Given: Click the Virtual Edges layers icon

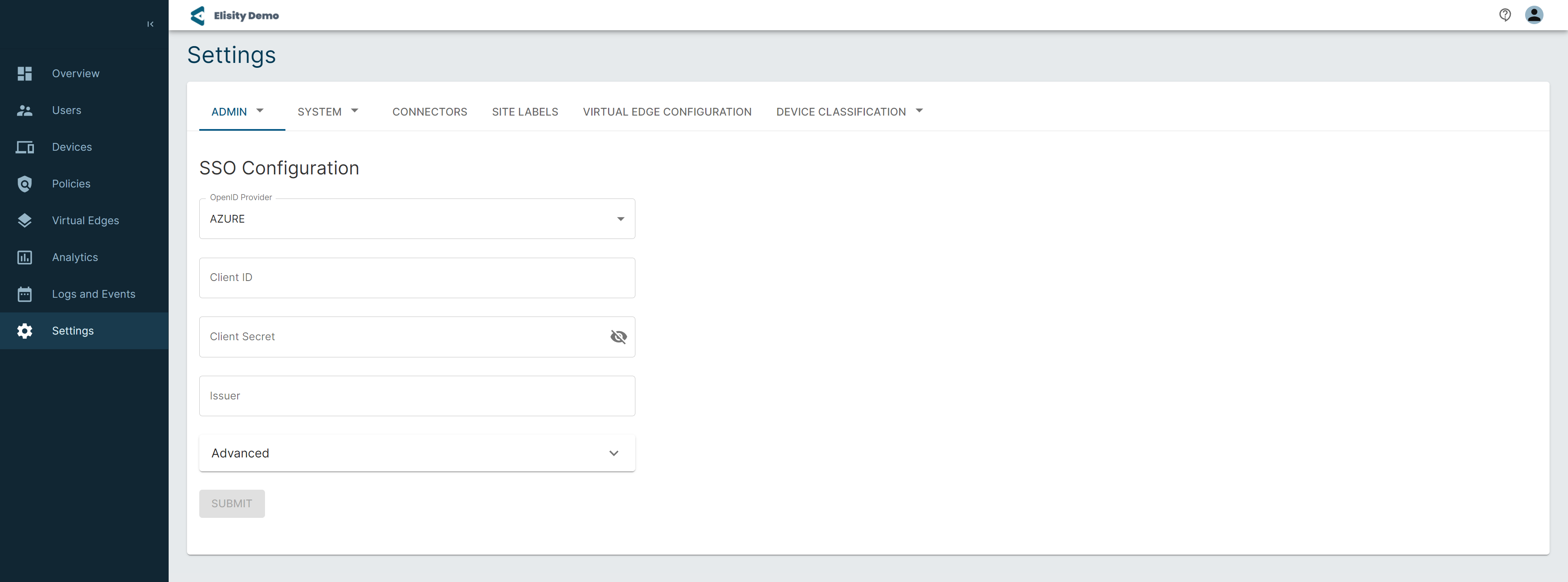Looking at the screenshot, I should click(25, 221).
